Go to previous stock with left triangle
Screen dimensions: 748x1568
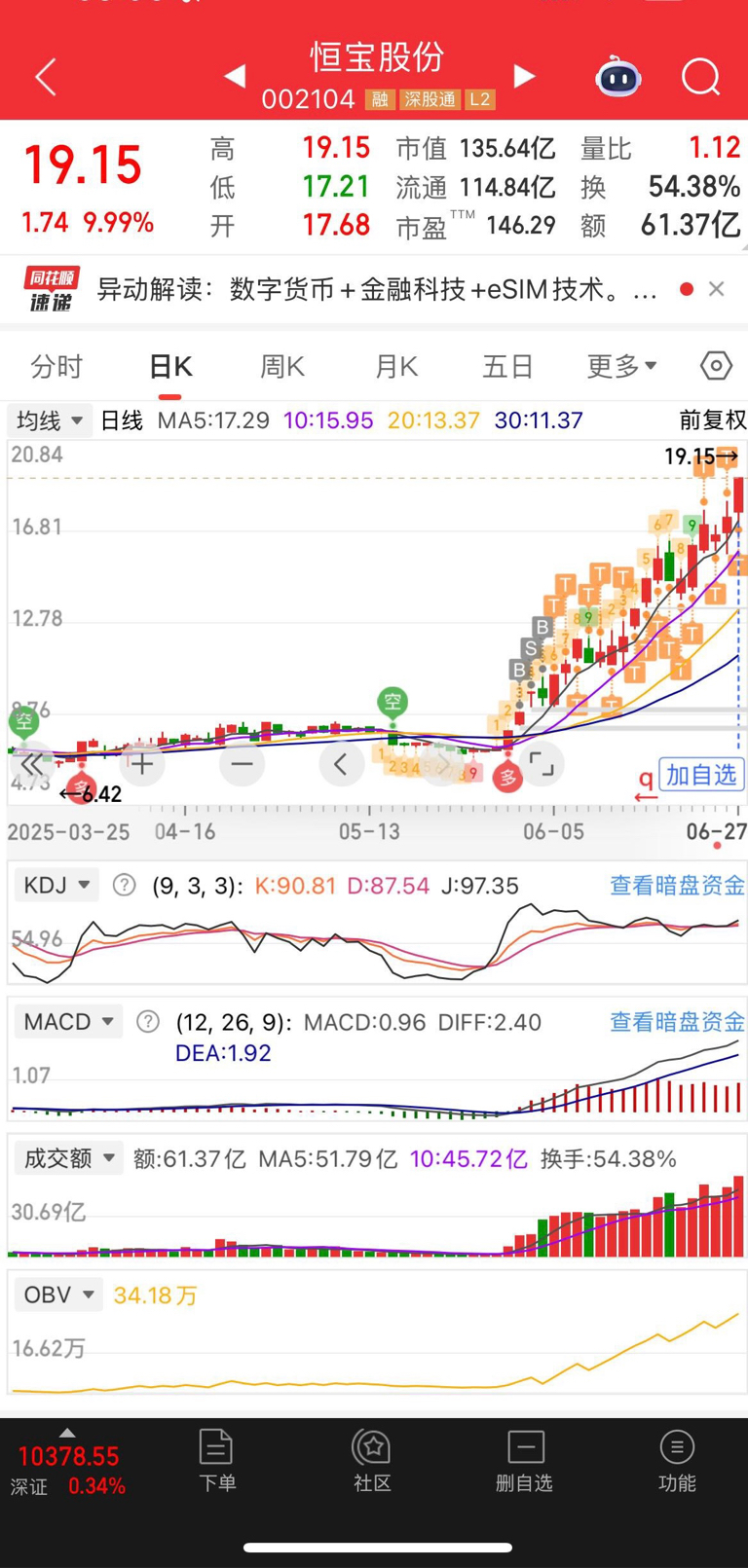pyautogui.click(x=234, y=76)
